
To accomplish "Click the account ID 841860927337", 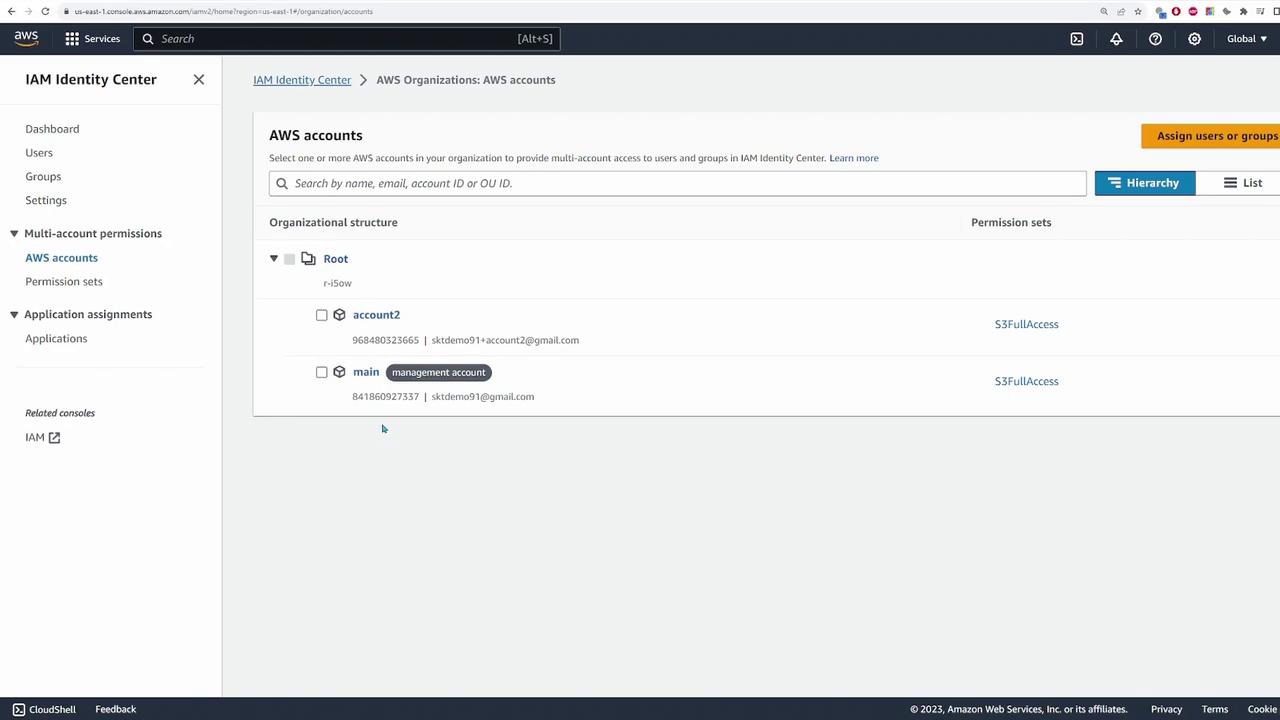I will click(385, 397).
